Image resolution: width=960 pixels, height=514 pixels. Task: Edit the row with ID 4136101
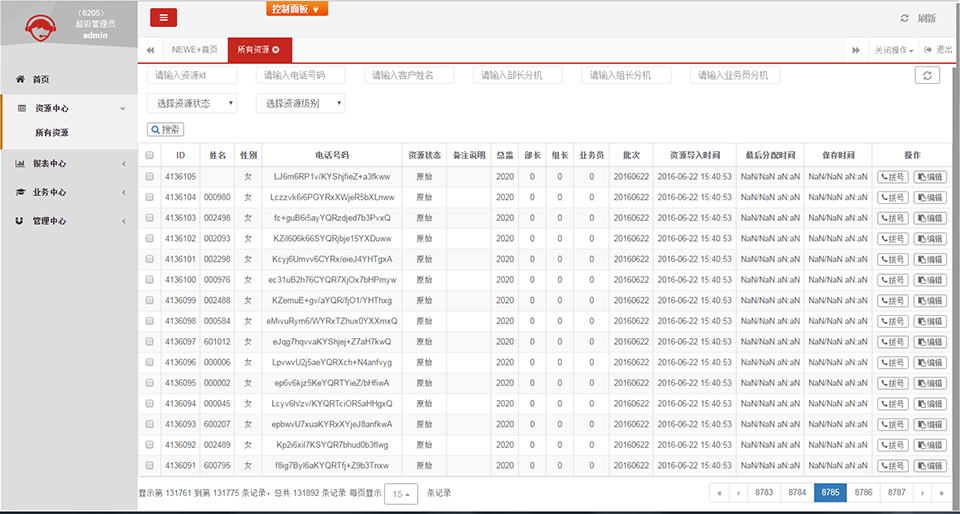930,259
